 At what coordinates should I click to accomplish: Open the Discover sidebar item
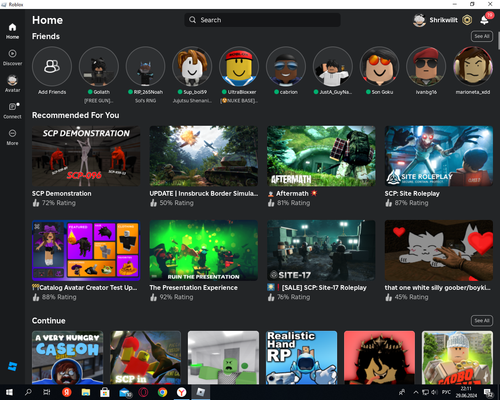12,57
